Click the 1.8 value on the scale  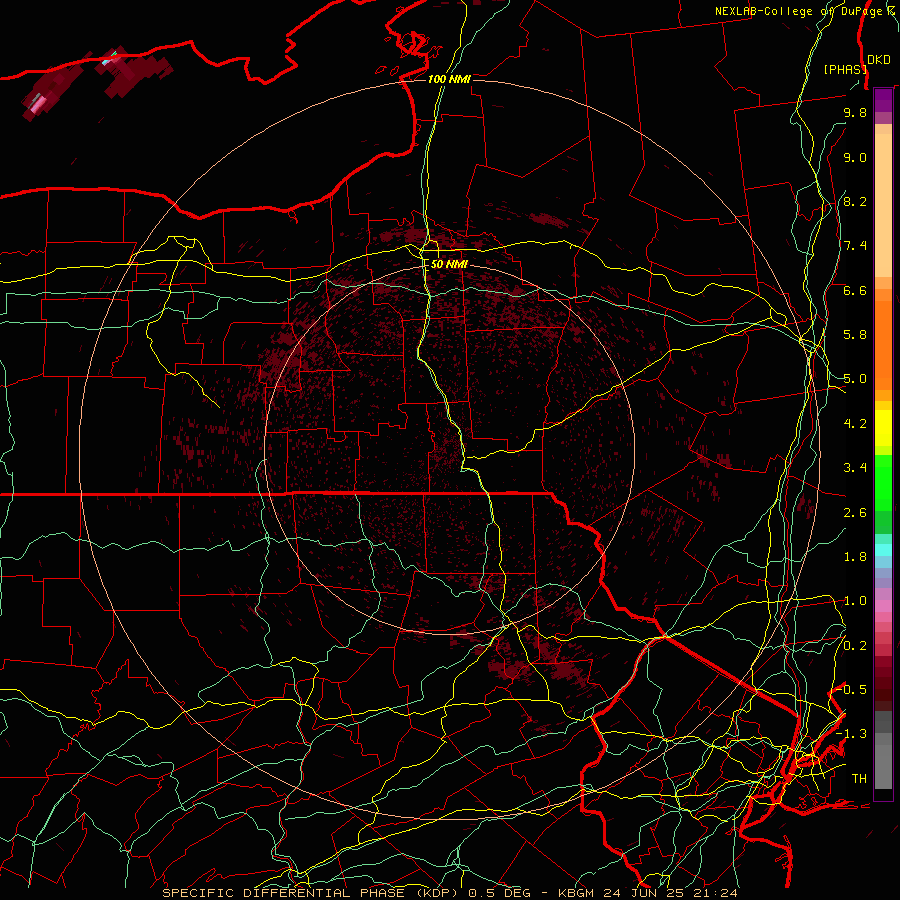(855, 557)
